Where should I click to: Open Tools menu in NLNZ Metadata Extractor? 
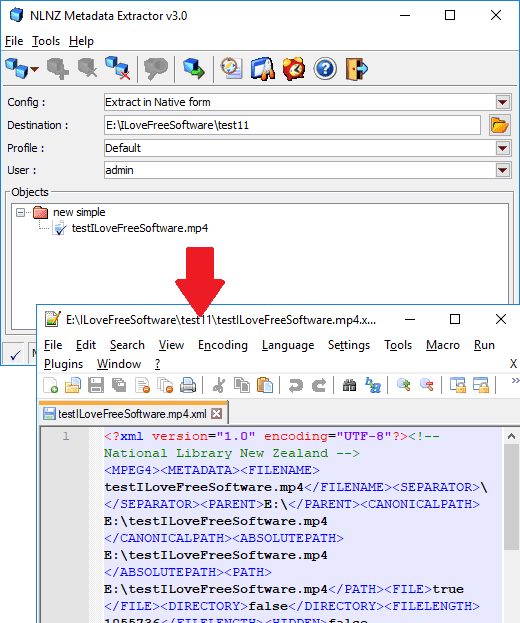pos(46,41)
